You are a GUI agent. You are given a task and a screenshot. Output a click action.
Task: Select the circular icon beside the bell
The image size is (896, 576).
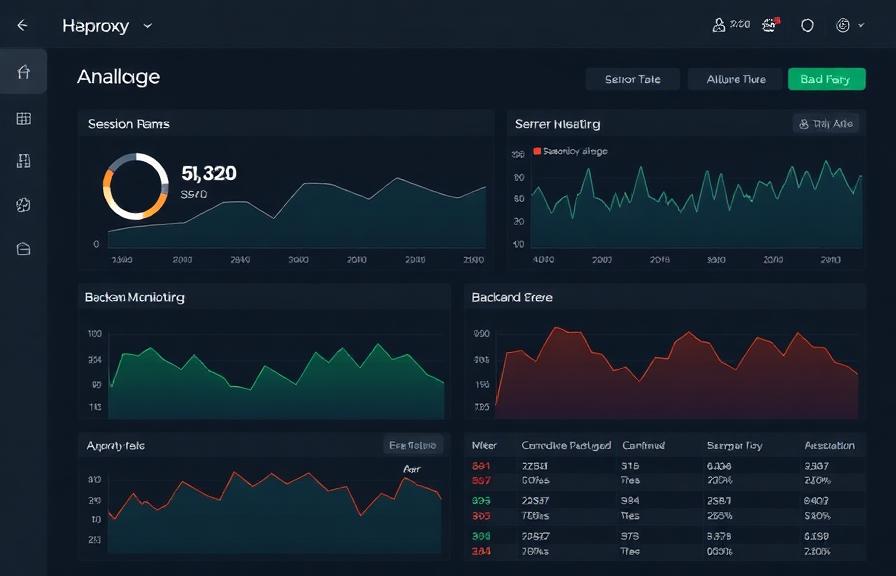click(807, 25)
